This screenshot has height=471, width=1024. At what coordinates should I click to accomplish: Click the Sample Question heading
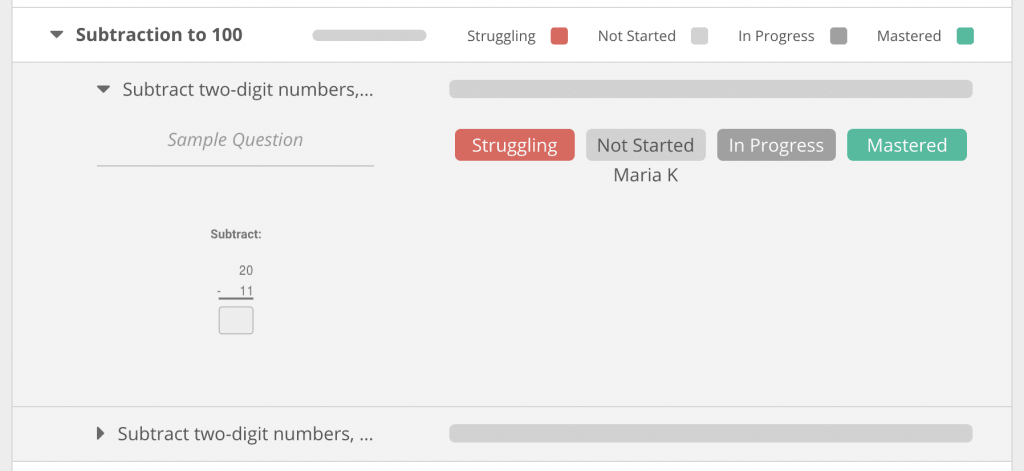point(235,140)
